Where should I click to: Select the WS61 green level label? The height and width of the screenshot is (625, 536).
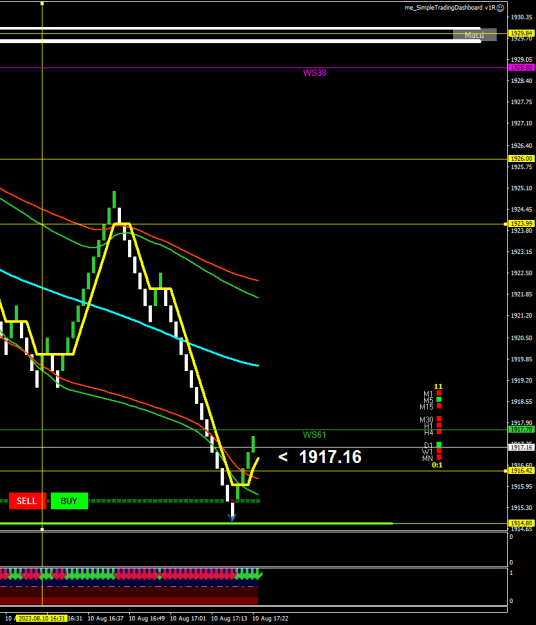tap(314, 435)
